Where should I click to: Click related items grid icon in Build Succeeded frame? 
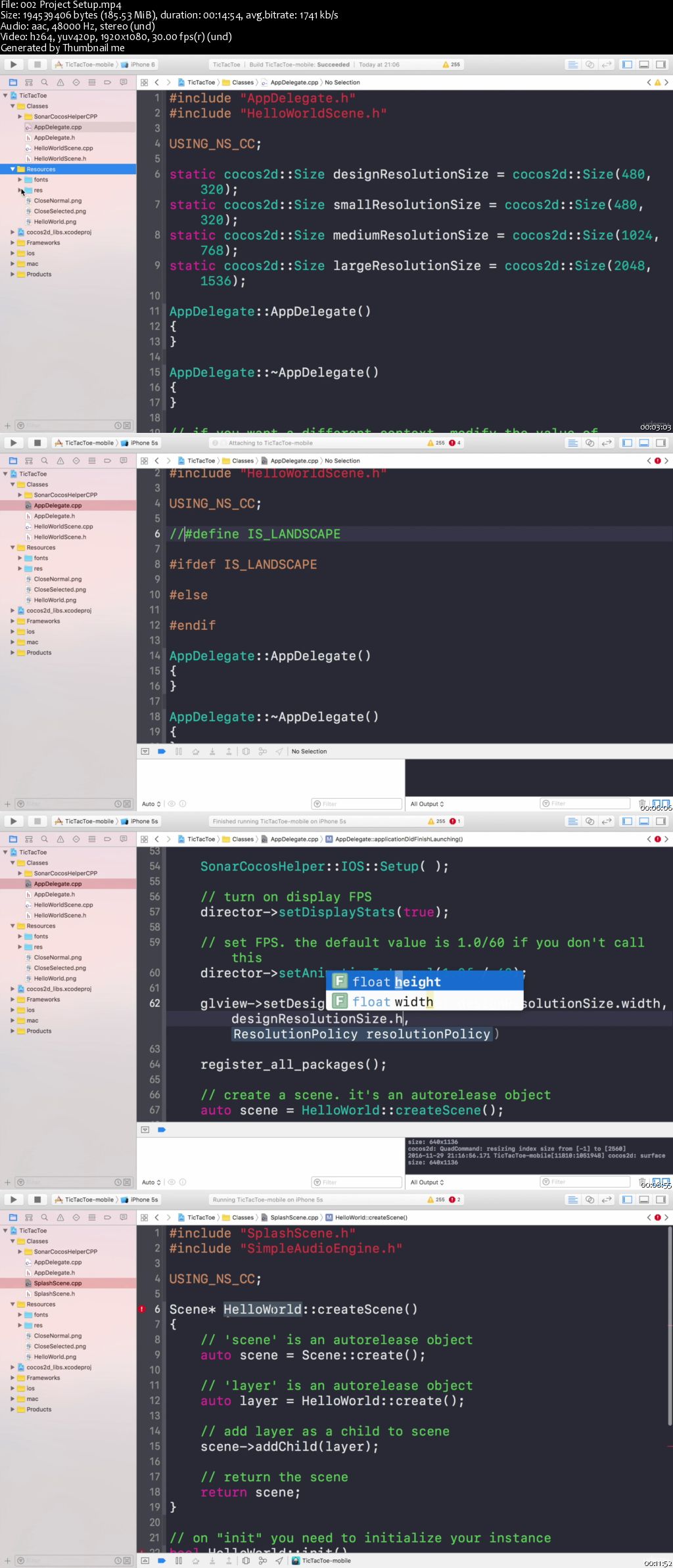click(x=144, y=82)
